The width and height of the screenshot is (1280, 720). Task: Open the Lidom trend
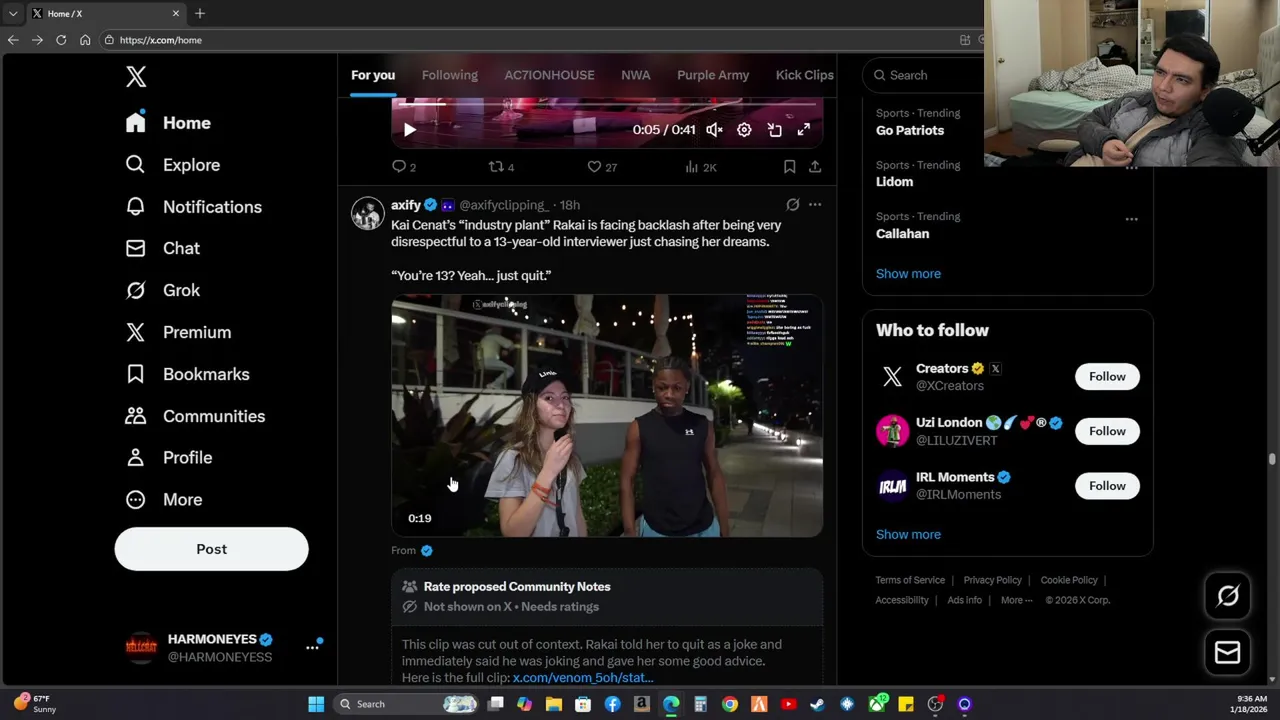click(894, 182)
